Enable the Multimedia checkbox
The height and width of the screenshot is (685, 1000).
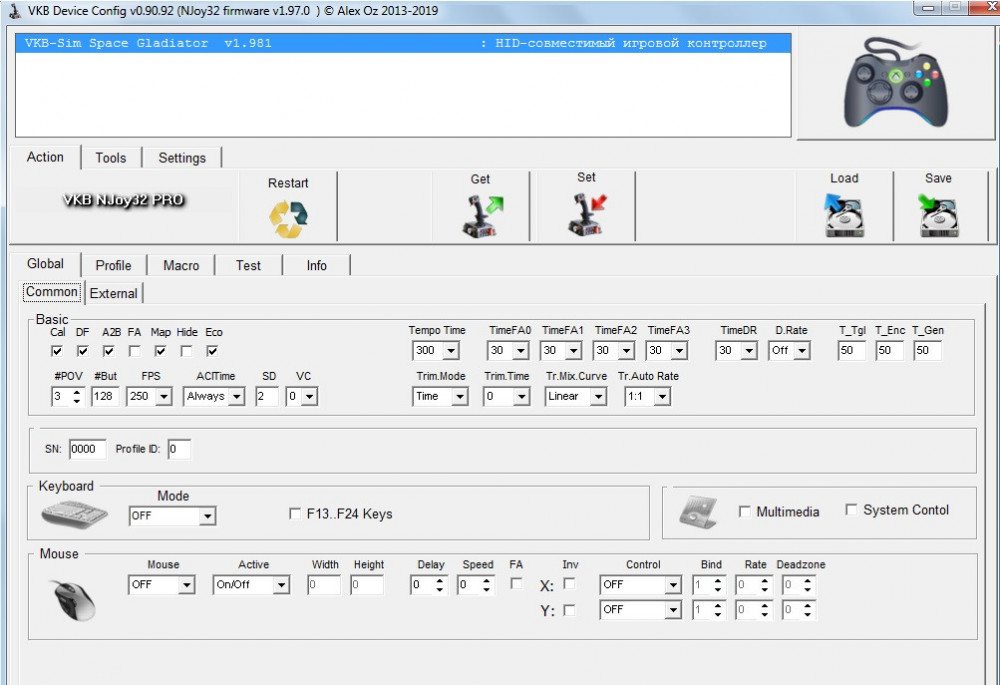coord(744,512)
